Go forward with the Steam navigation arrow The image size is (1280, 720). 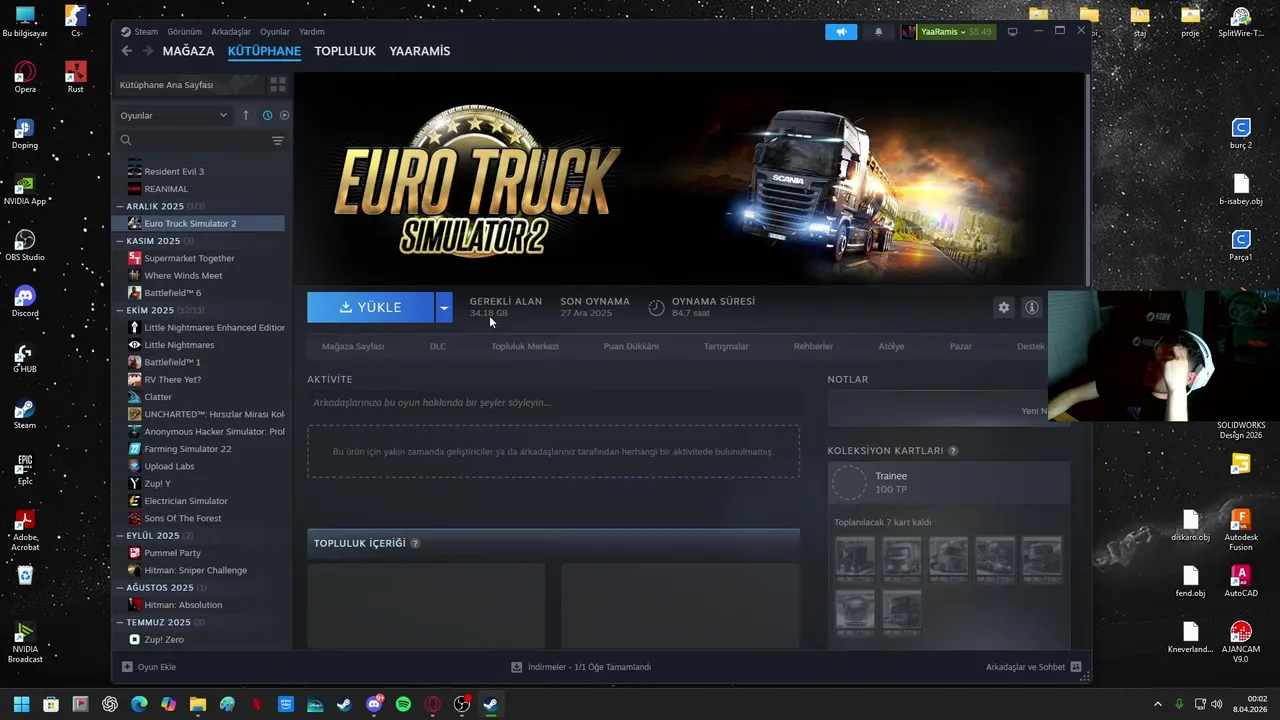tap(147, 51)
